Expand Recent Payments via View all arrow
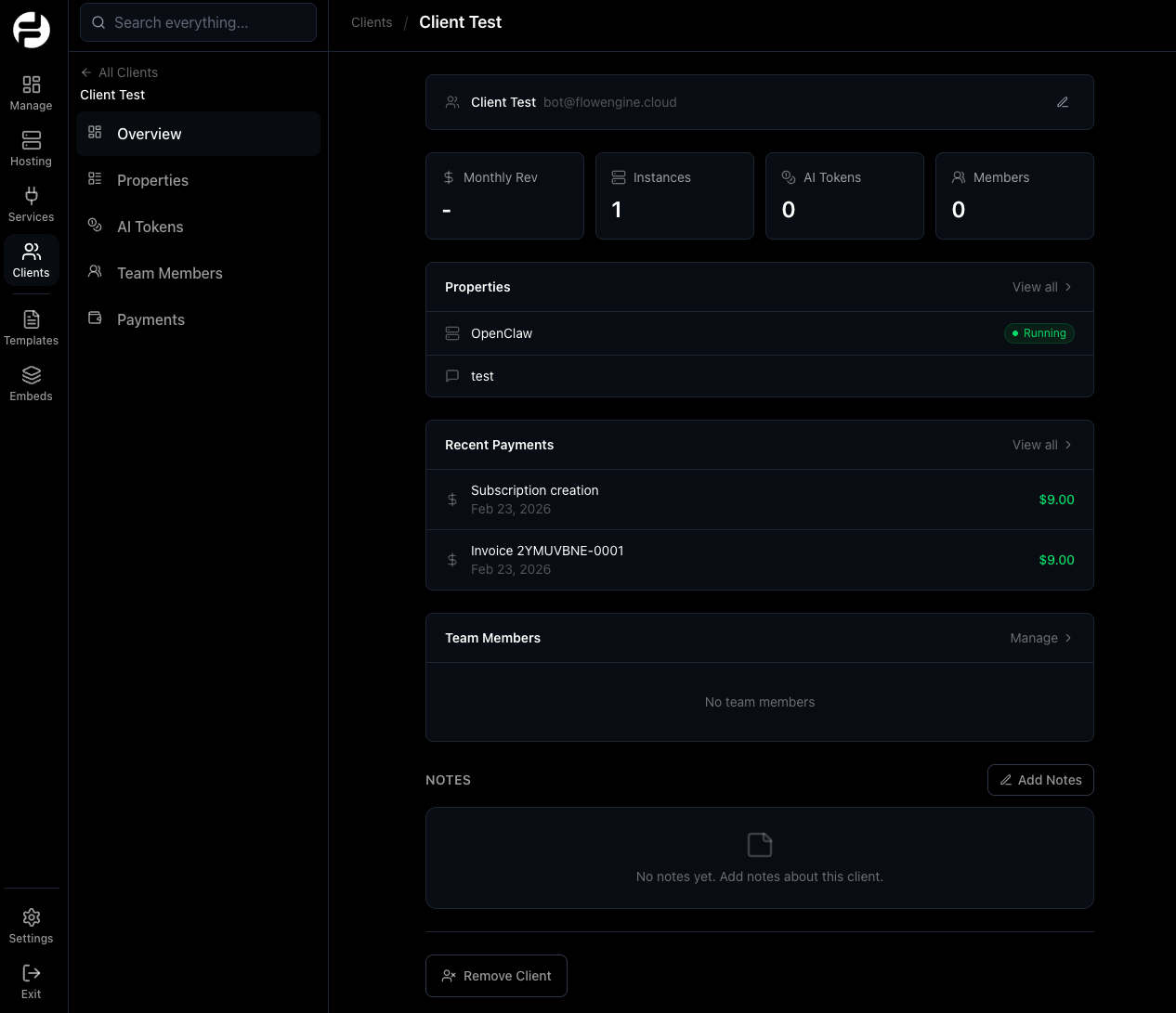 tap(1039, 445)
